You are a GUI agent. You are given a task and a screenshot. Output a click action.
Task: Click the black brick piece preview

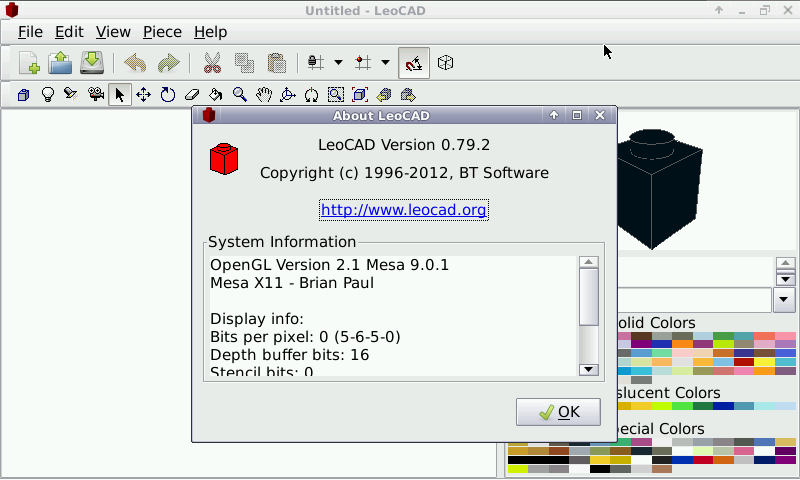659,189
